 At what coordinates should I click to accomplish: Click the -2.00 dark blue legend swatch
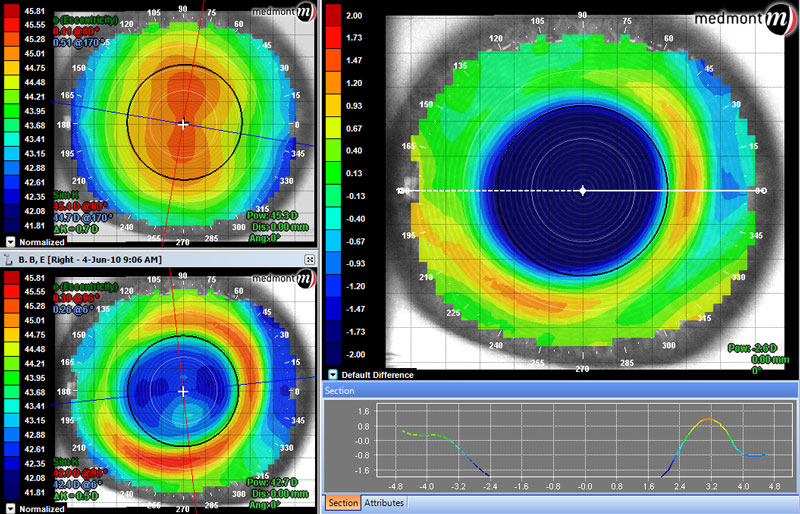tap(333, 354)
